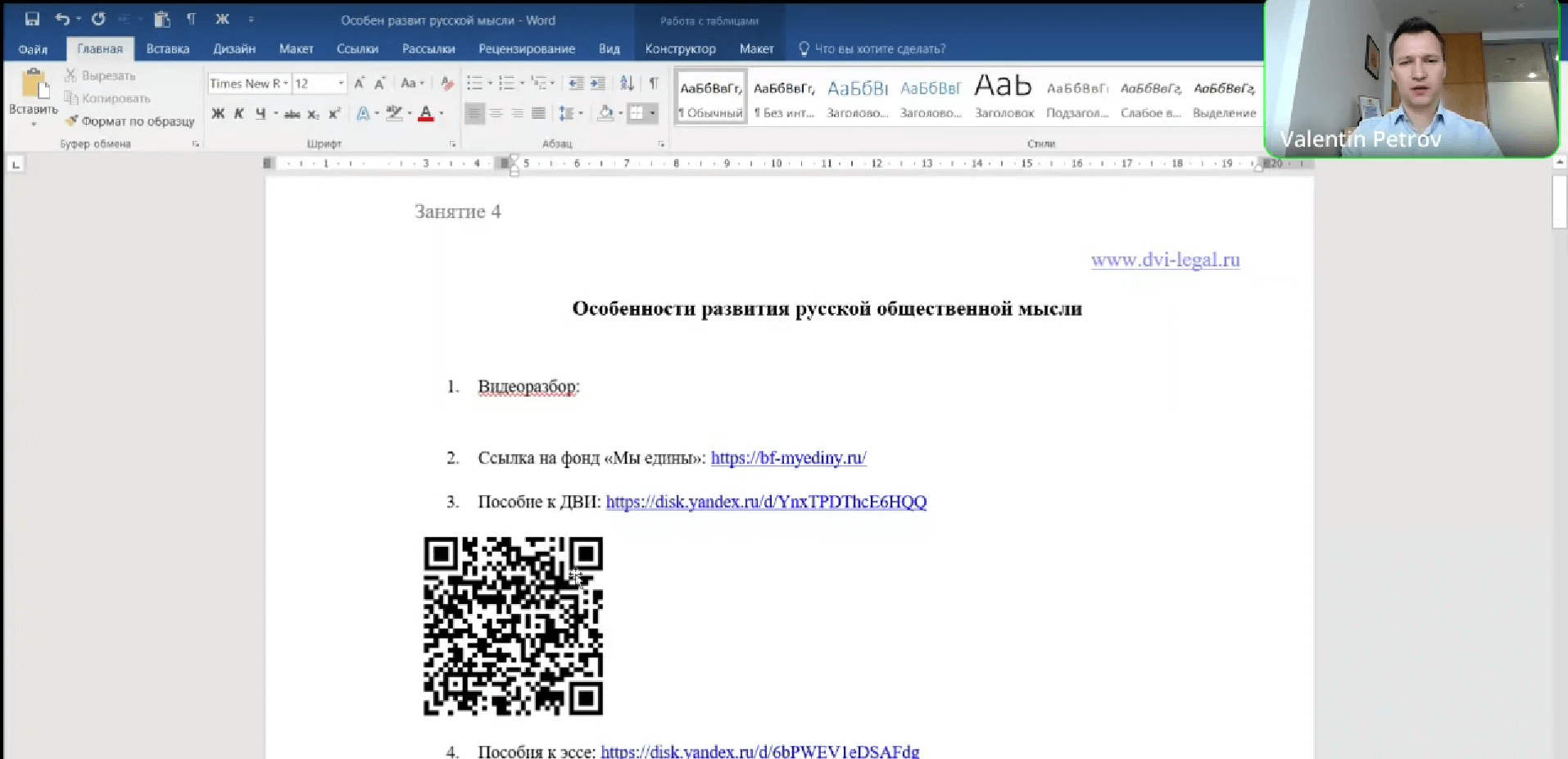Switch to the Рецензирование ribbon tab
Image resolution: width=1568 pixels, height=759 pixels.
[x=527, y=48]
